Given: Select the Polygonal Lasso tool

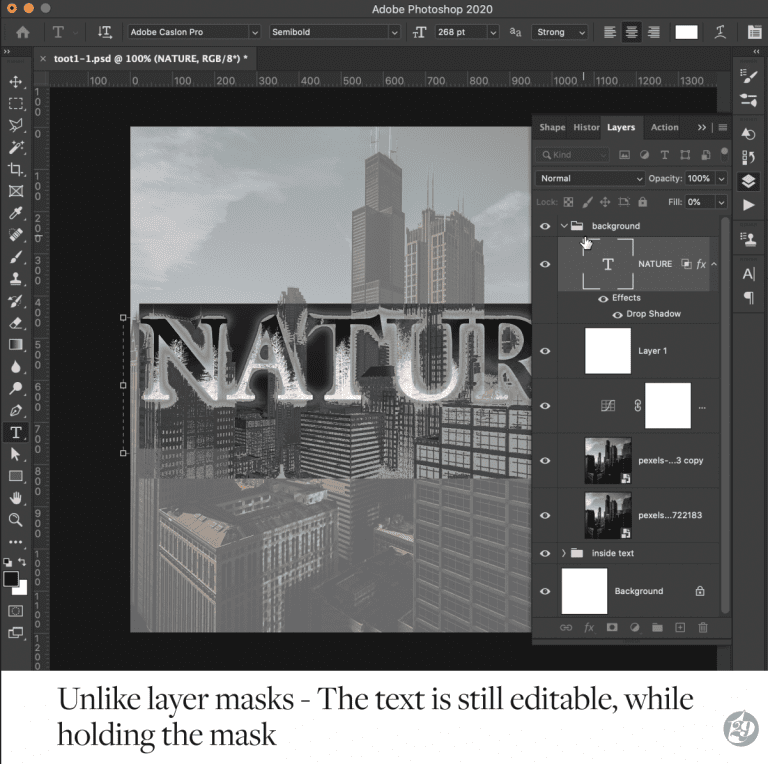Looking at the screenshot, I should coord(16,125).
